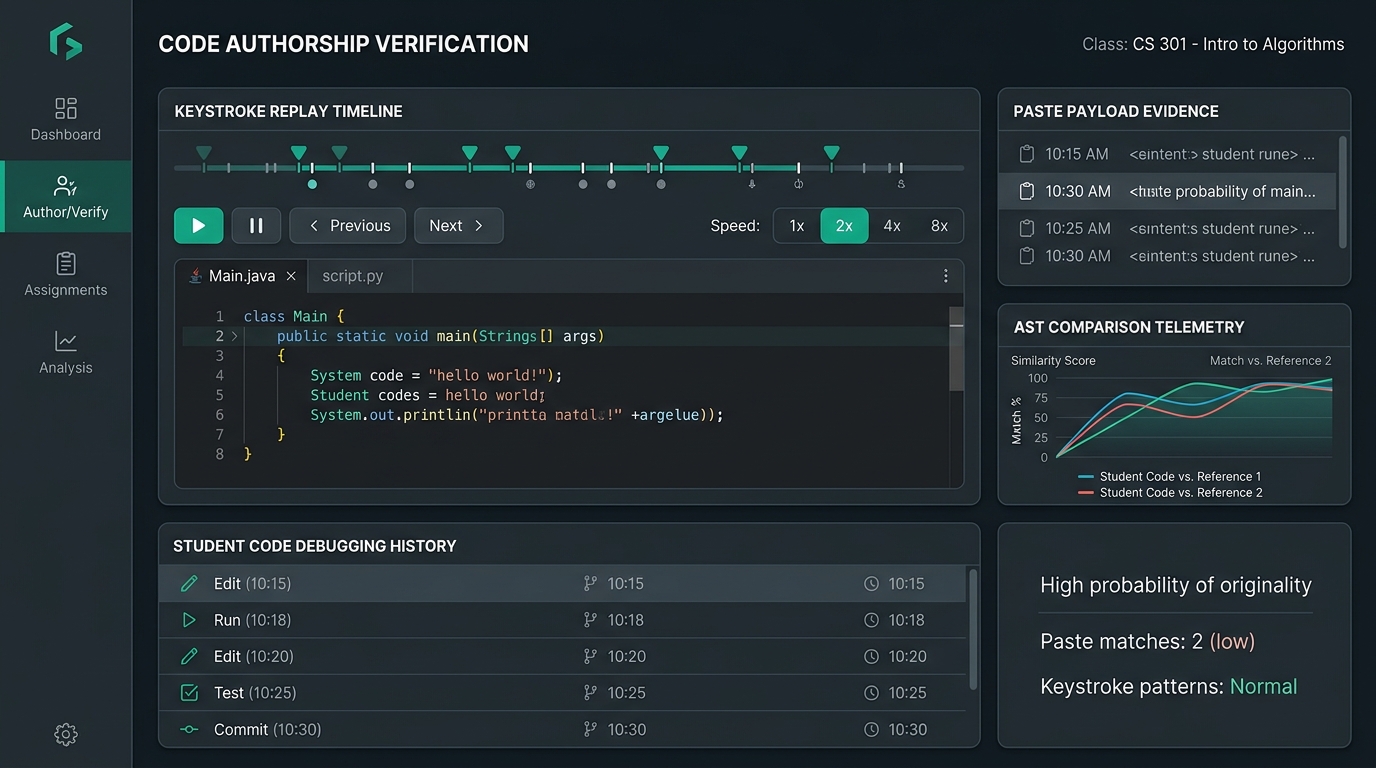Open the Dashboard sidebar item

click(65, 120)
